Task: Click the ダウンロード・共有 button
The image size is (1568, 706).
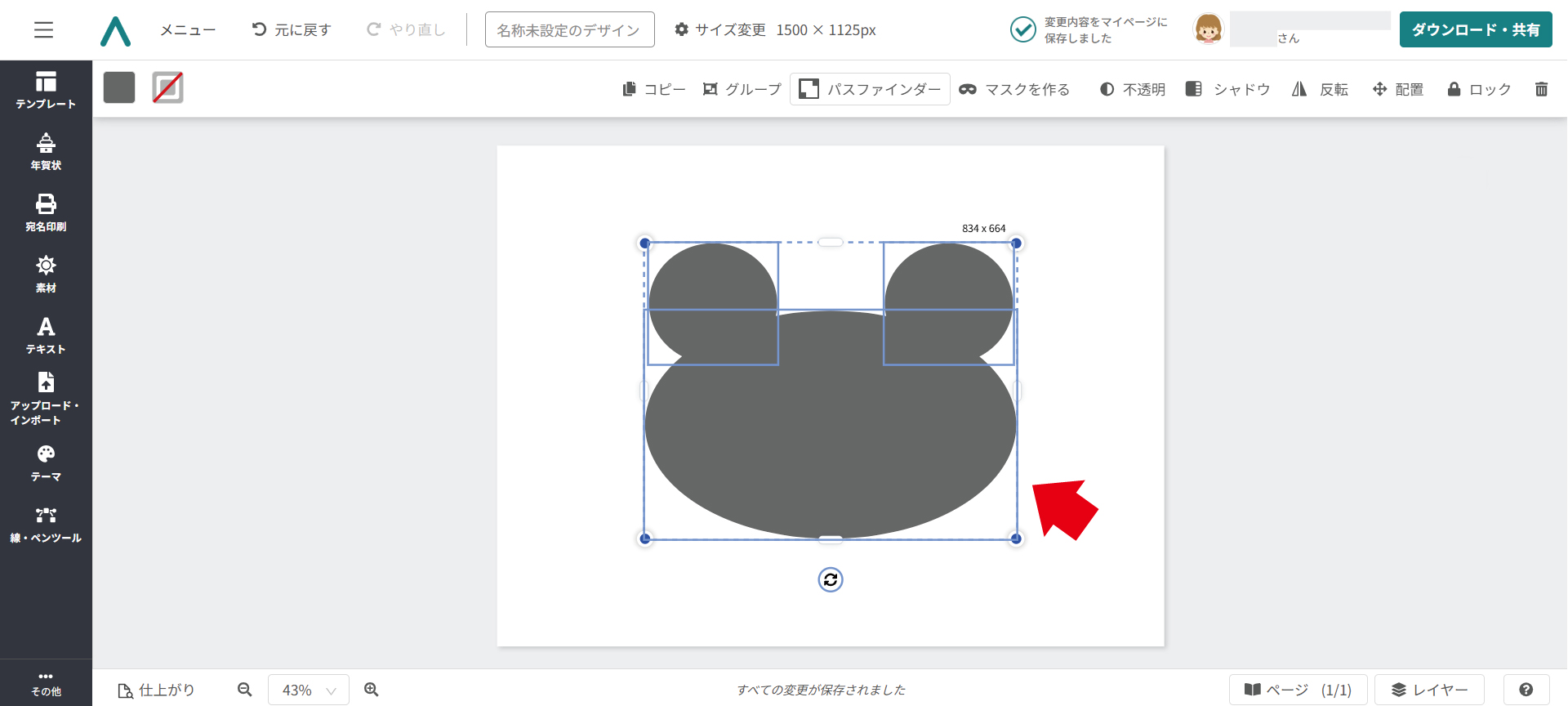Action: click(x=1475, y=30)
